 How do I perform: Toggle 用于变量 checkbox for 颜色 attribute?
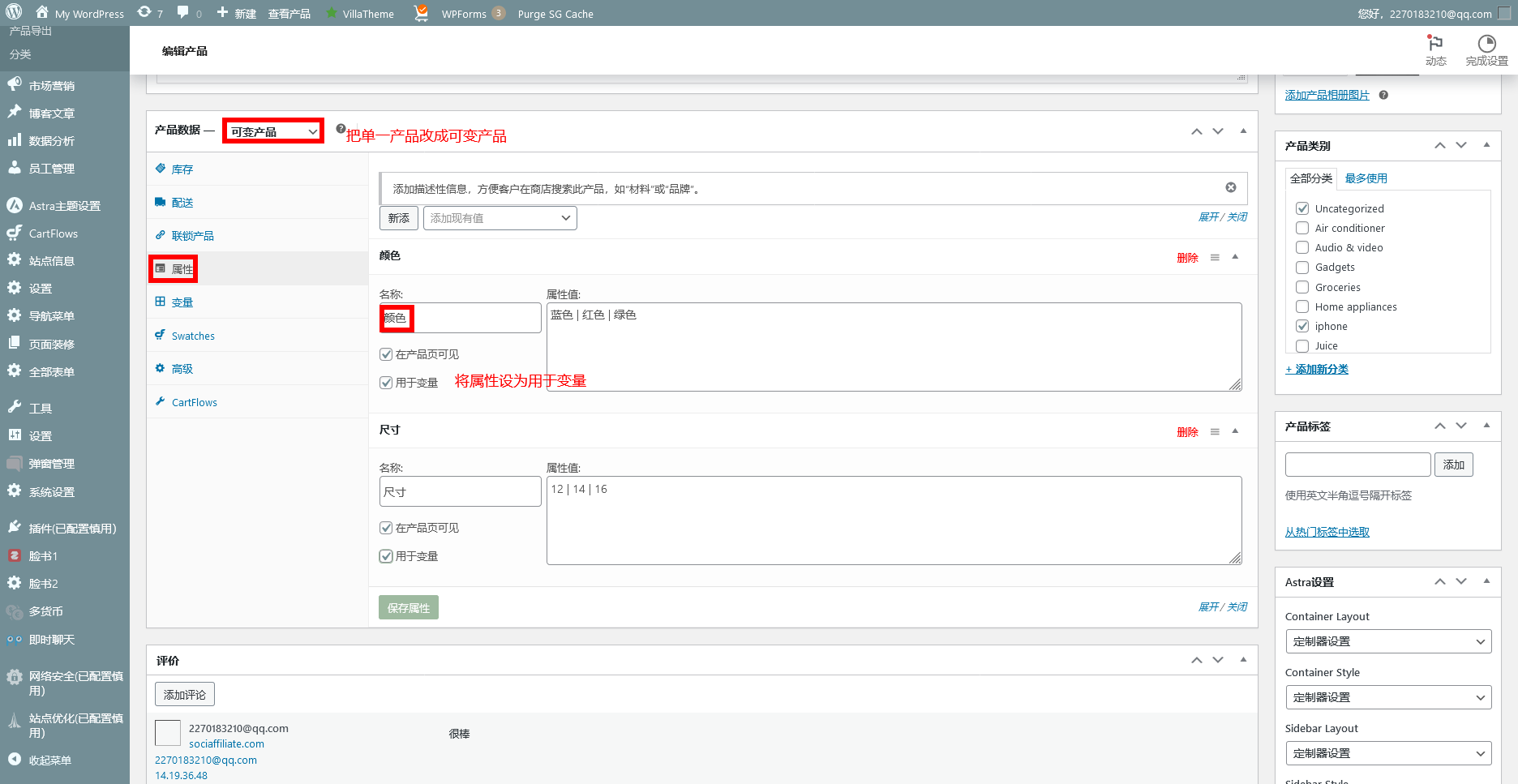click(x=386, y=382)
